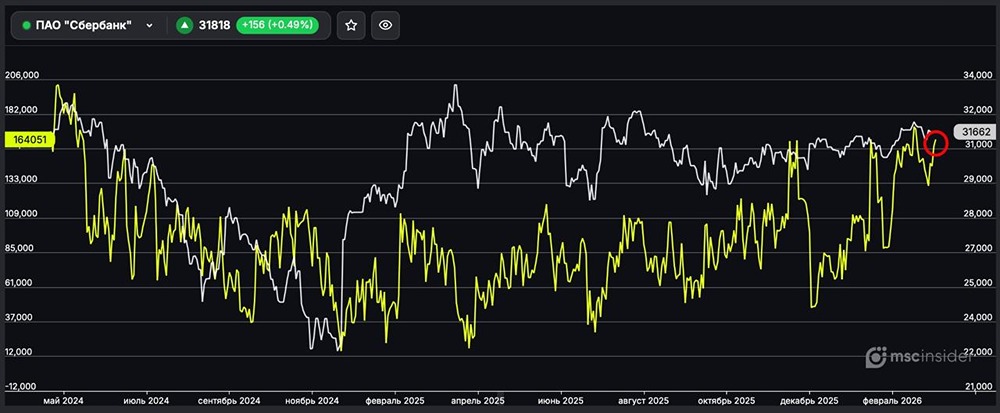Click the 29,000 right axis value
This screenshot has height=413, width=1000.
coord(977,179)
